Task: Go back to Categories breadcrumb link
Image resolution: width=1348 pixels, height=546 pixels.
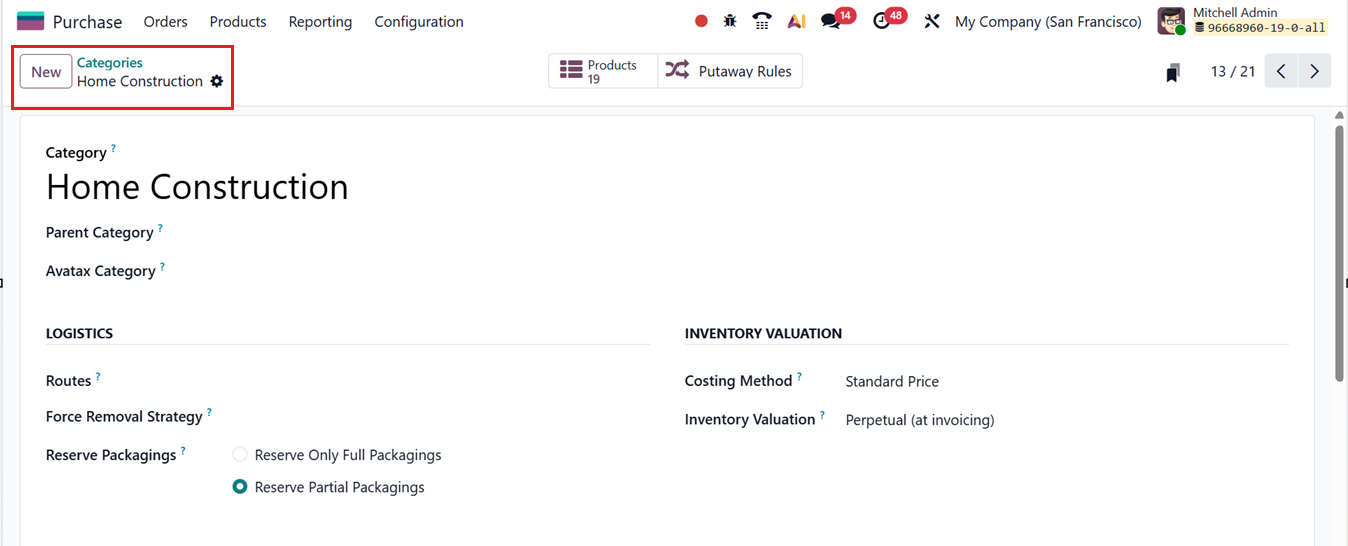Action: (110, 63)
